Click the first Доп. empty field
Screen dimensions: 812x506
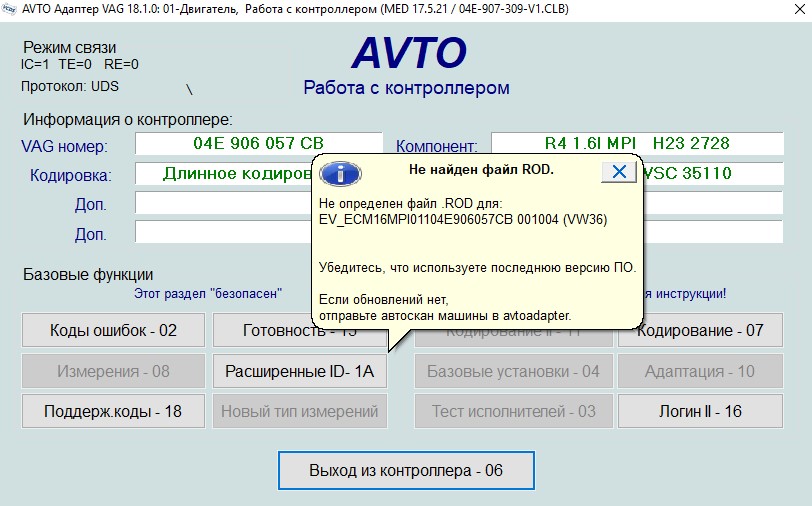[224, 203]
